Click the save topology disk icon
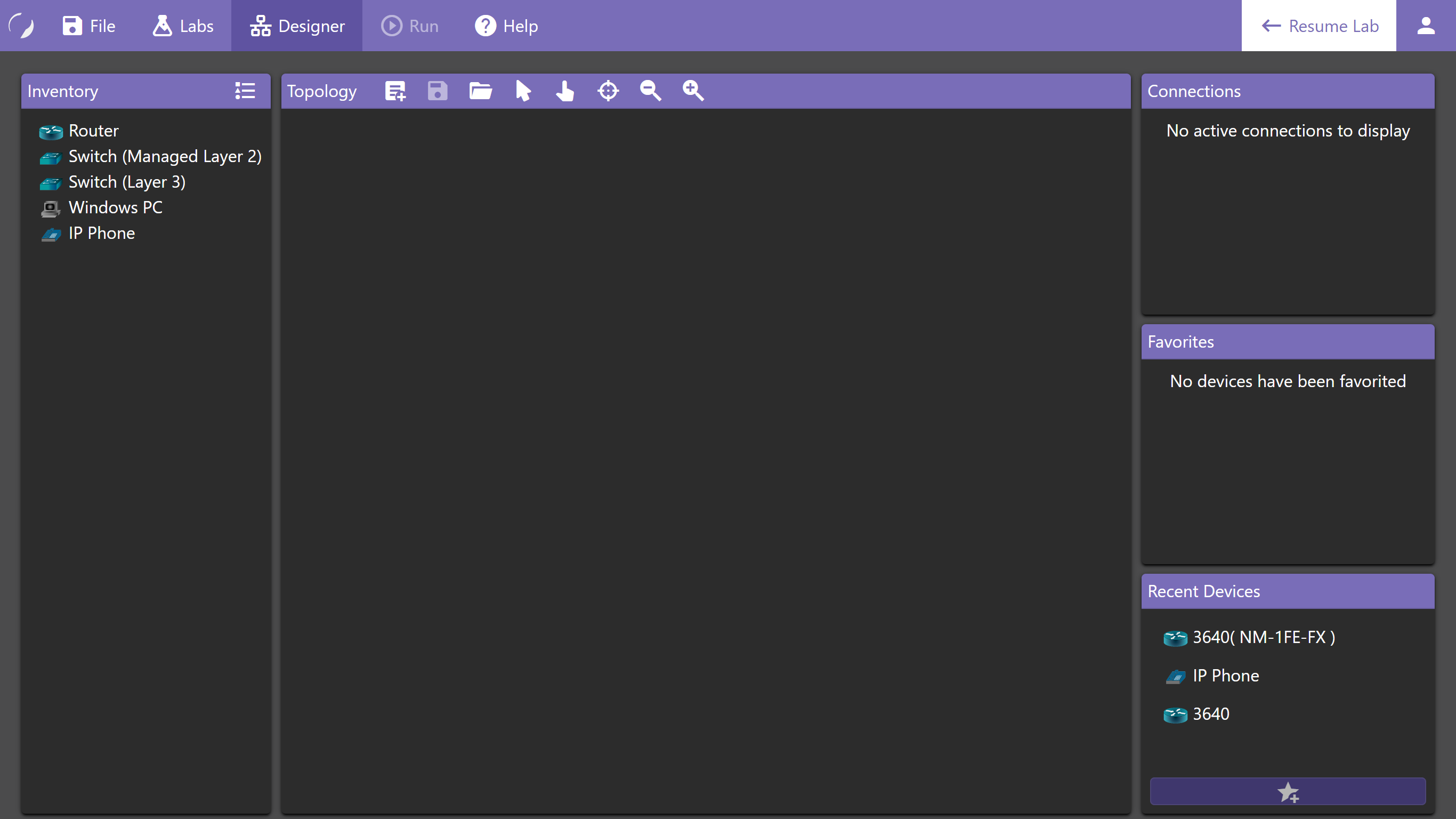The width and height of the screenshot is (1456, 819). (438, 91)
